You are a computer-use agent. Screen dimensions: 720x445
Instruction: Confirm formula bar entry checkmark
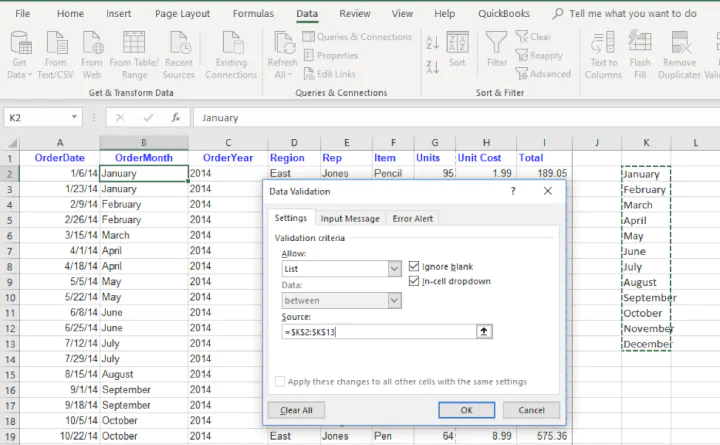coord(148,118)
